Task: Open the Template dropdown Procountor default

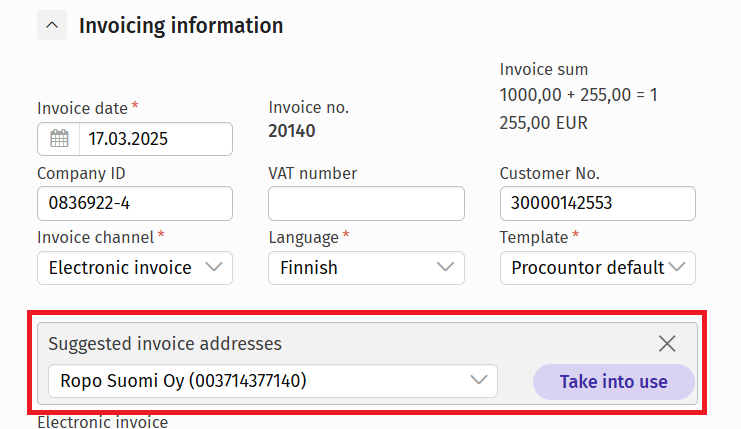Action: point(598,268)
